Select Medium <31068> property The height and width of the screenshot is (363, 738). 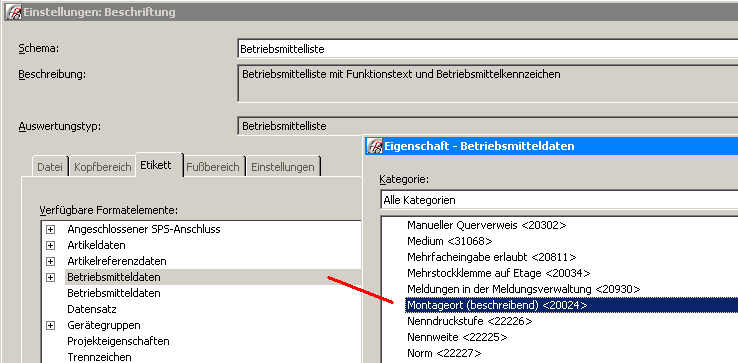point(449,242)
